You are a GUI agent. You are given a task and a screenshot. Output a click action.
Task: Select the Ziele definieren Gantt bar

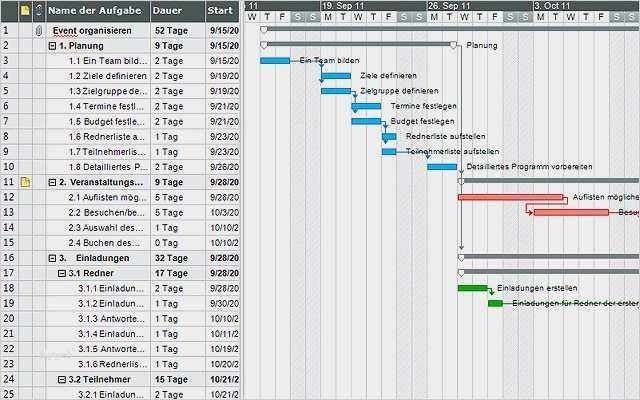pyautogui.click(x=336, y=76)
